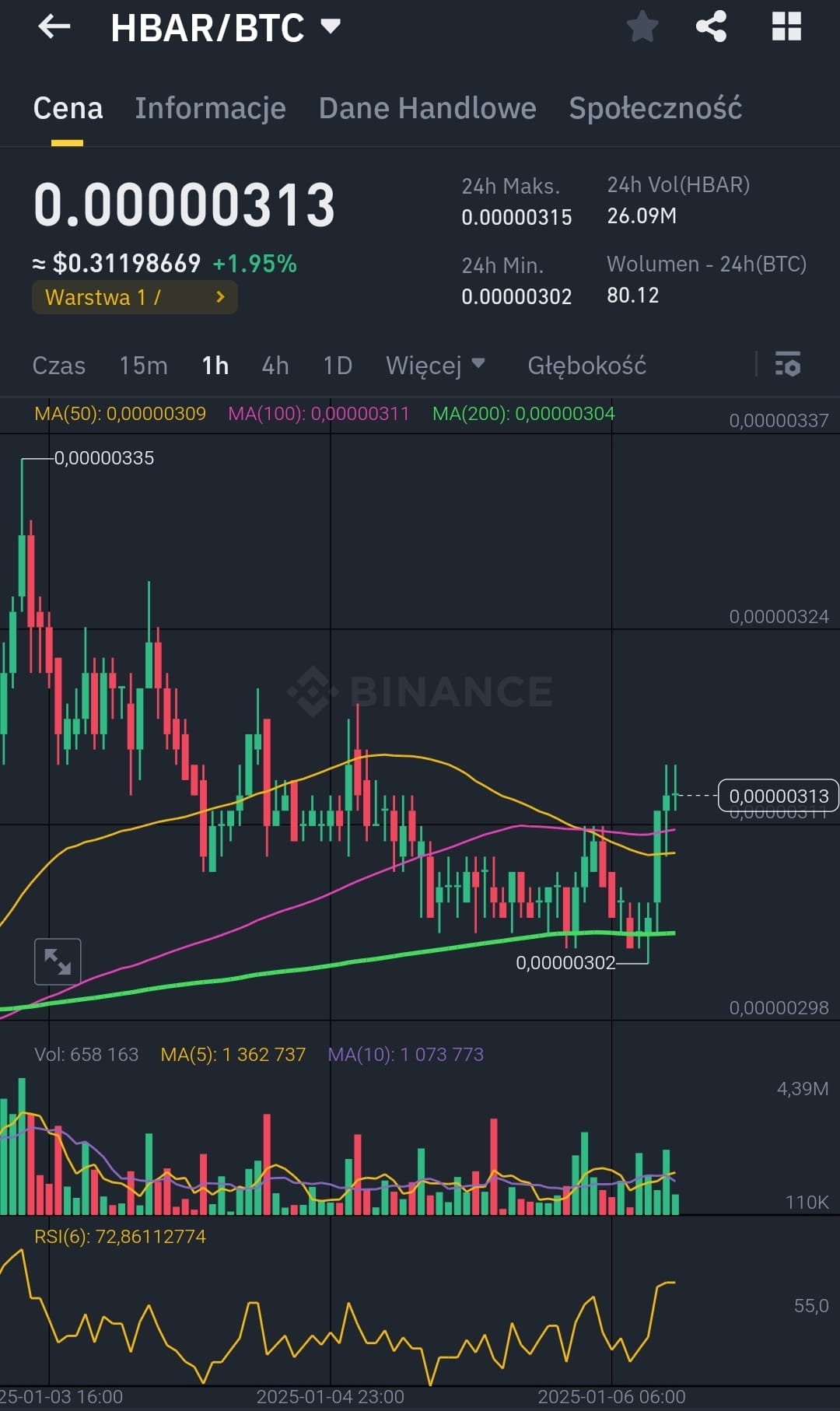Tap the Vol: 658 163 label
Screen dimensions: 840x1411
point(86,1055)
